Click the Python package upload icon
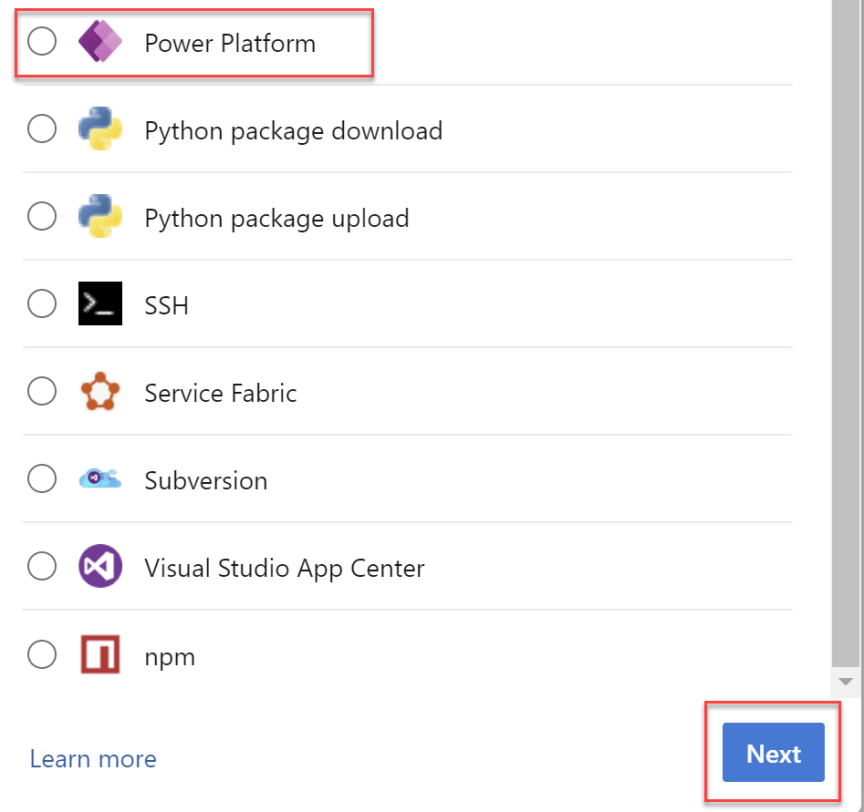 click(99, 217)
